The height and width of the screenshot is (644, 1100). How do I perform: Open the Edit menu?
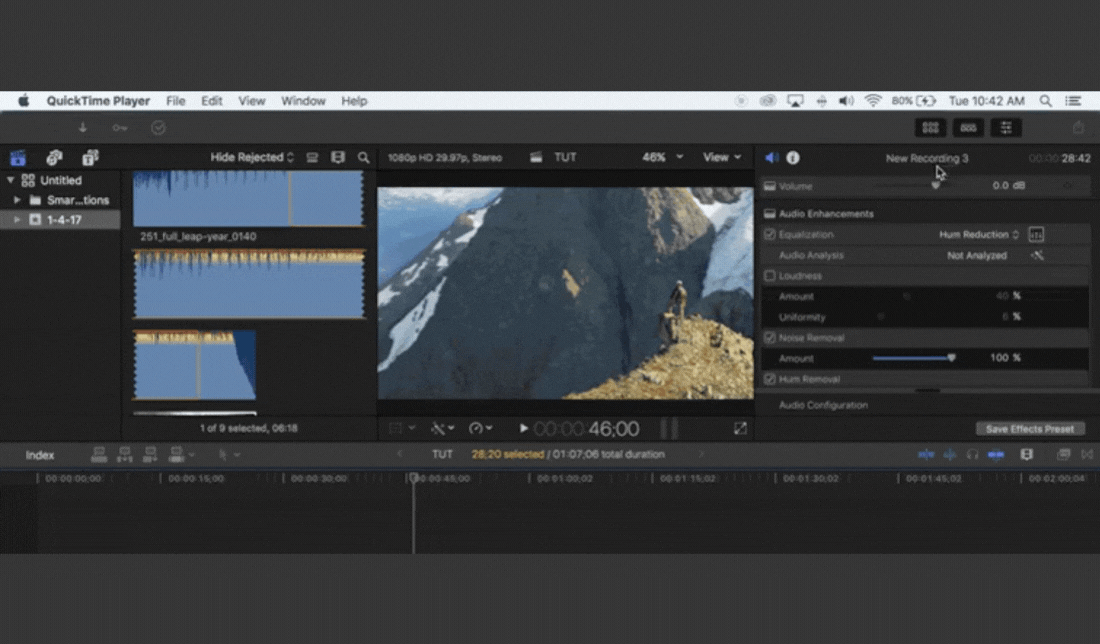212,101
